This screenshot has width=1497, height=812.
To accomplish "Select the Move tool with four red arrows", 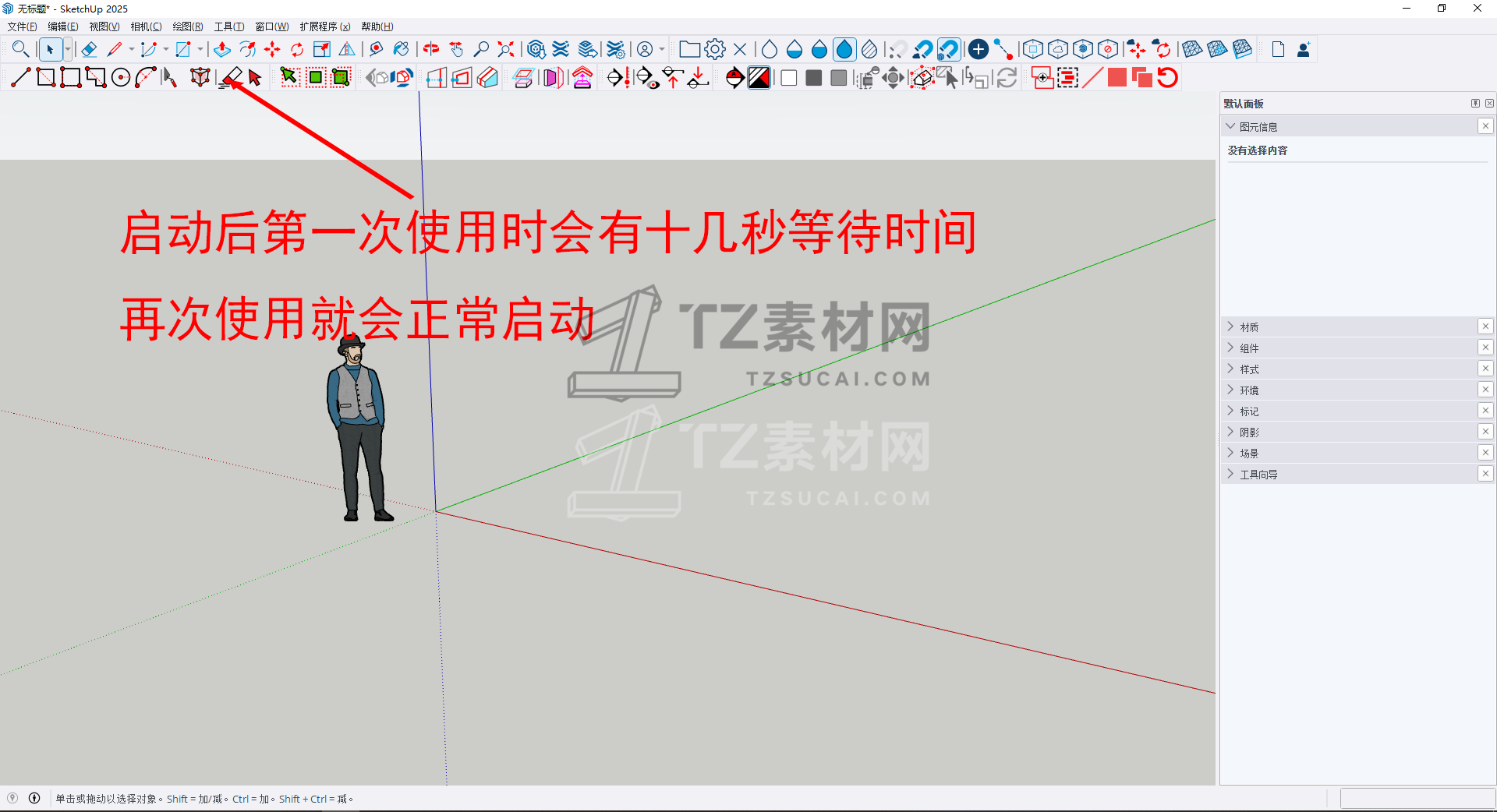I will coord(272,50).
